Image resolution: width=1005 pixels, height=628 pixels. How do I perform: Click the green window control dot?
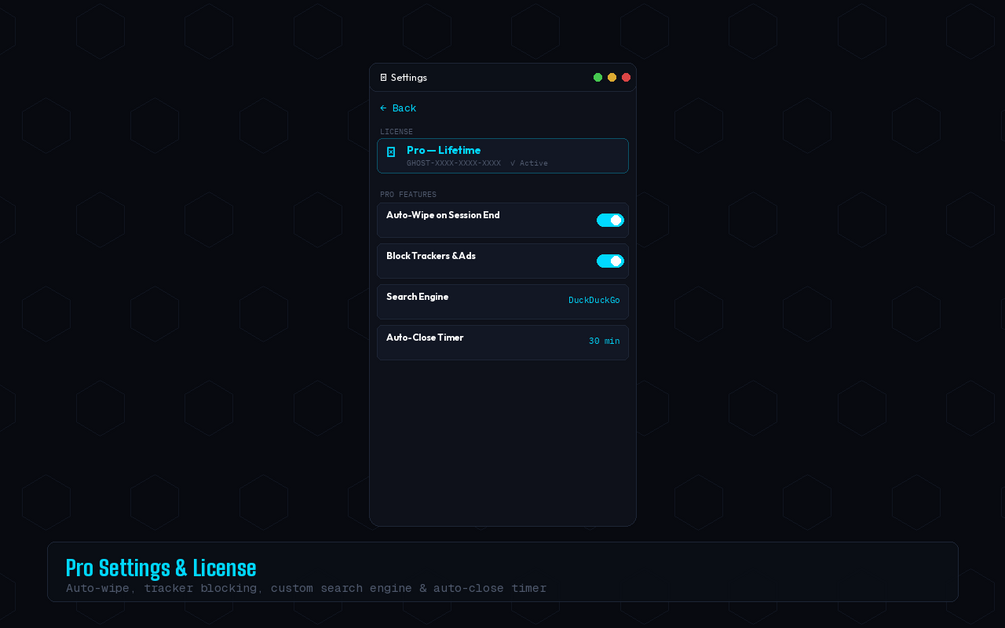597,78
